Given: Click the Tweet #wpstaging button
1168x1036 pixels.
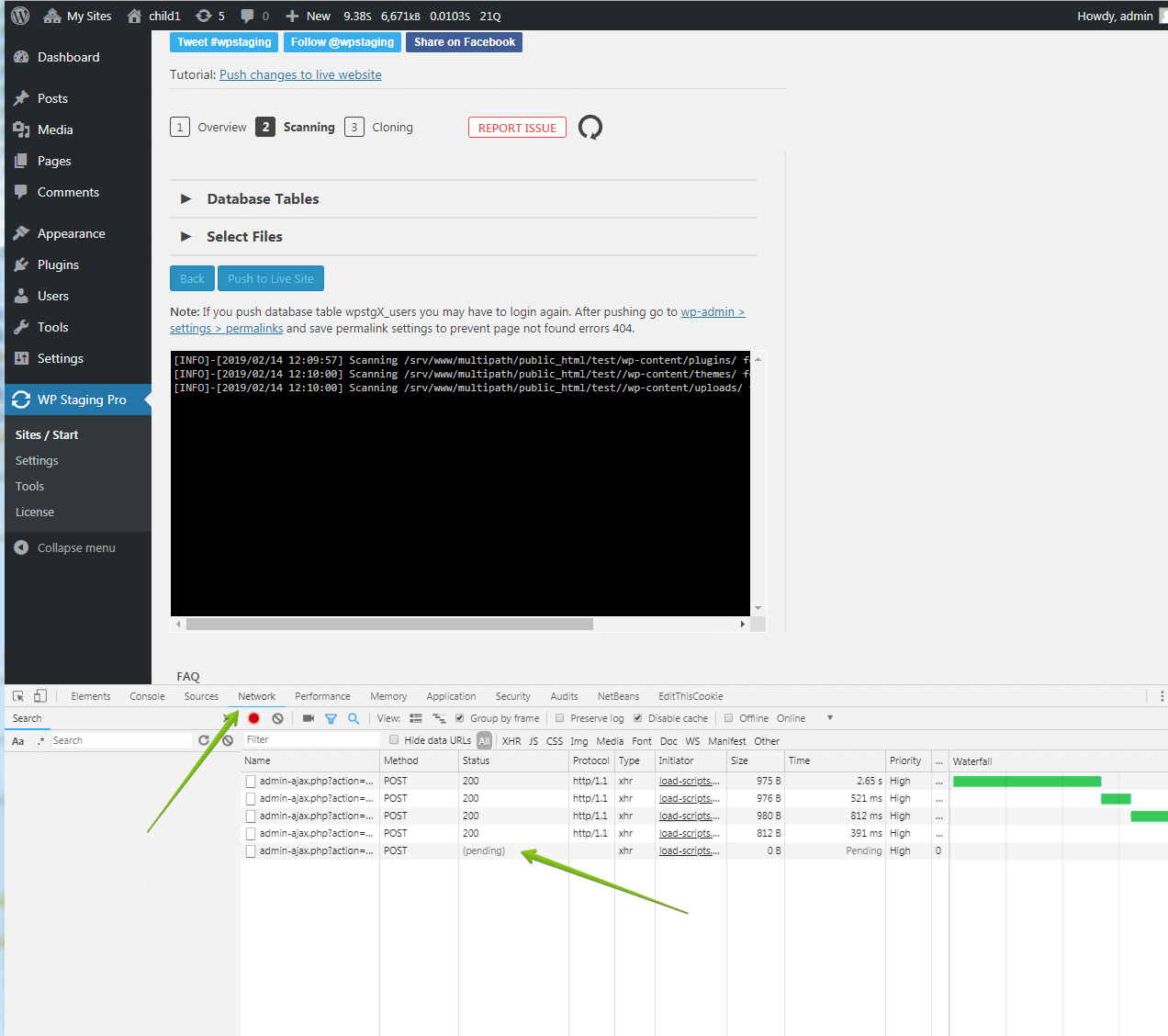Looking at the screenshot, I should 224,42.
